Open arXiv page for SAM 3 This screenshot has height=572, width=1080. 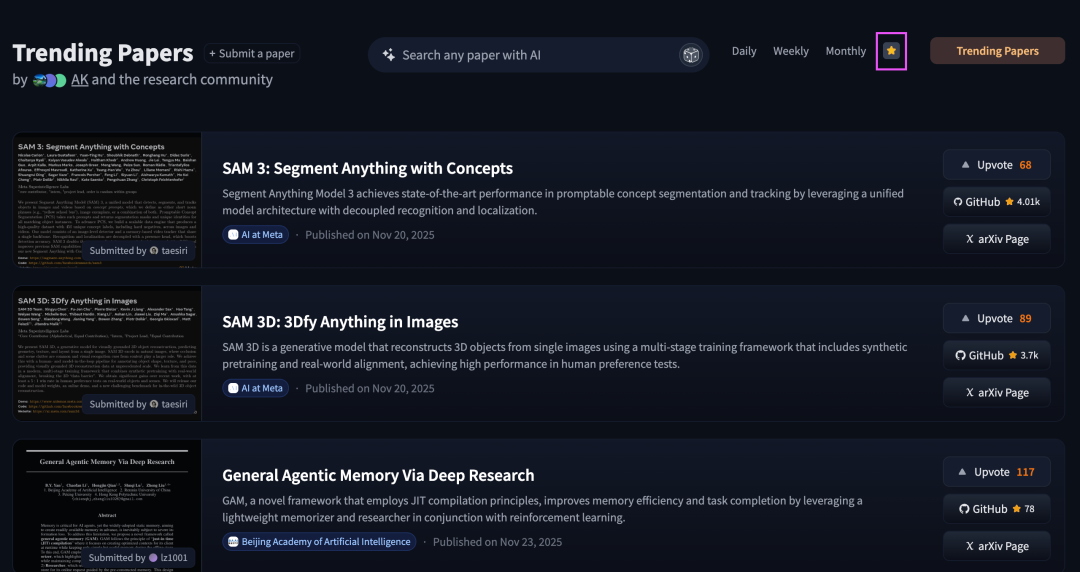click(x=996, y=239)
